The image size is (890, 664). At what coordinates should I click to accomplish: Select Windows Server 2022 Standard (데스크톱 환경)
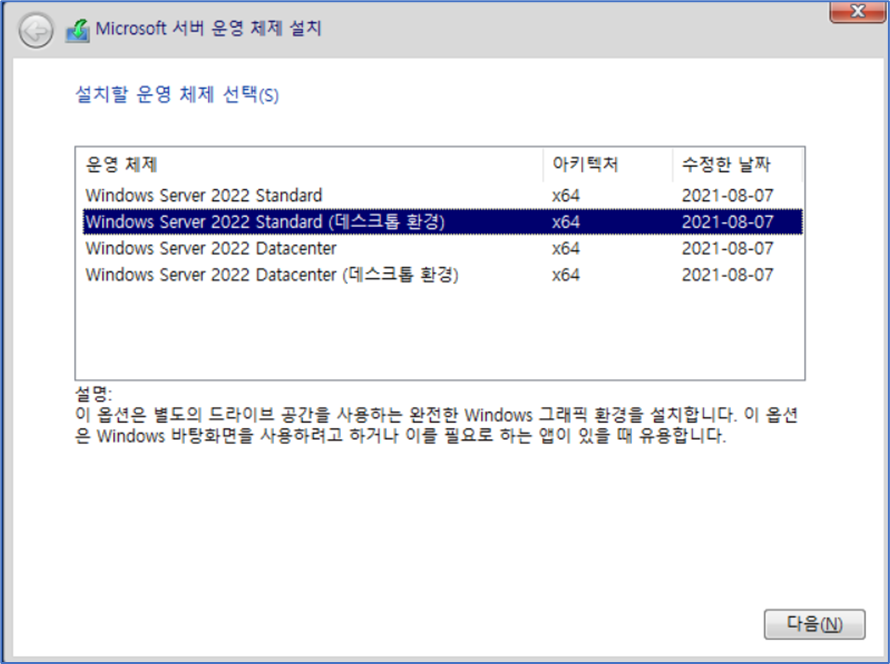[x=443, y=221]
